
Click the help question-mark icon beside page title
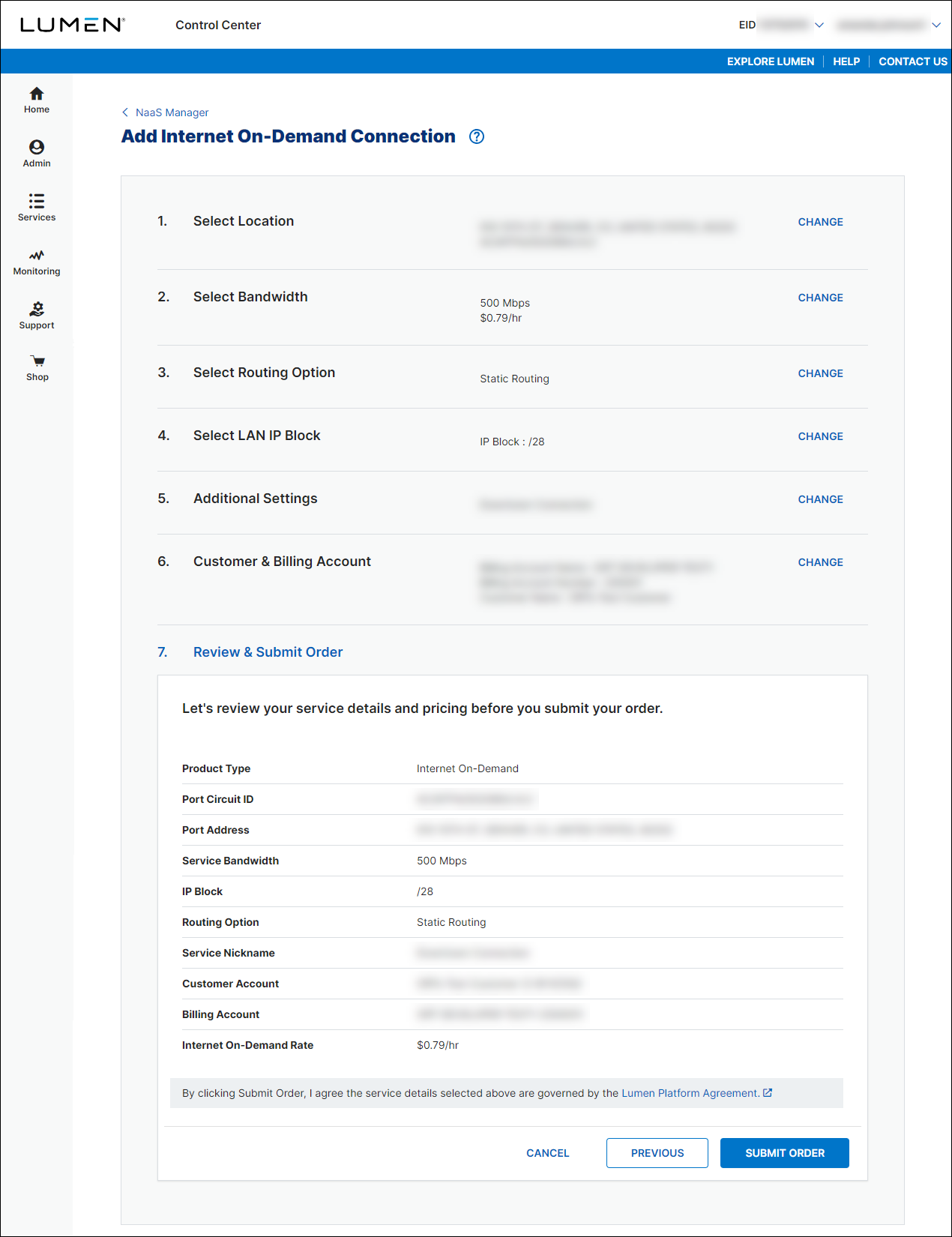477,136
